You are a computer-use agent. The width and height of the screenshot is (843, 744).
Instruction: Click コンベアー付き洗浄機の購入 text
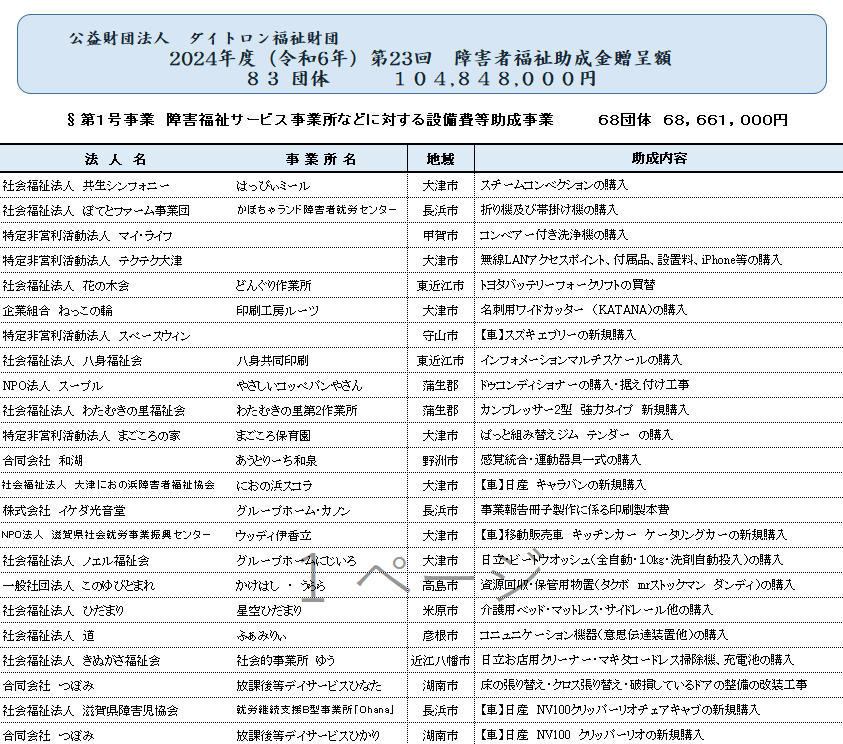click(x=554, y=235)
